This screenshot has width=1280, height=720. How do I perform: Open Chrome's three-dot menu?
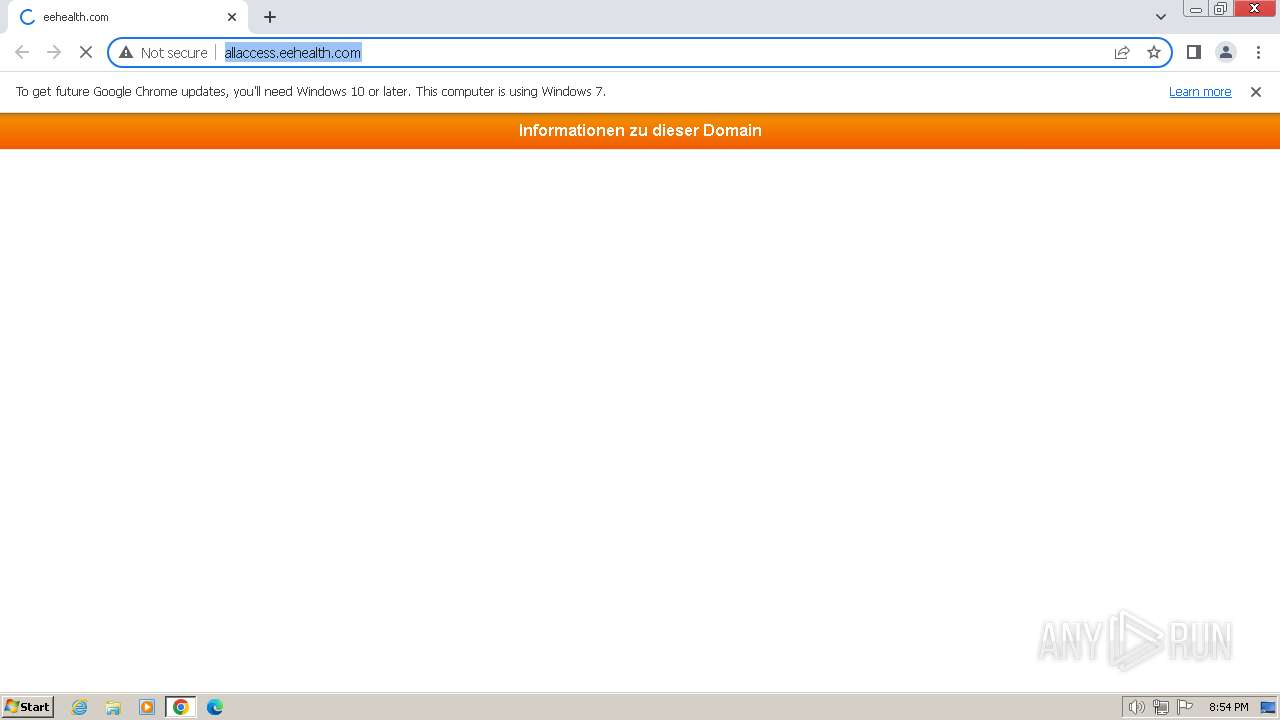pyautogui.click(x=1258, y=52)
